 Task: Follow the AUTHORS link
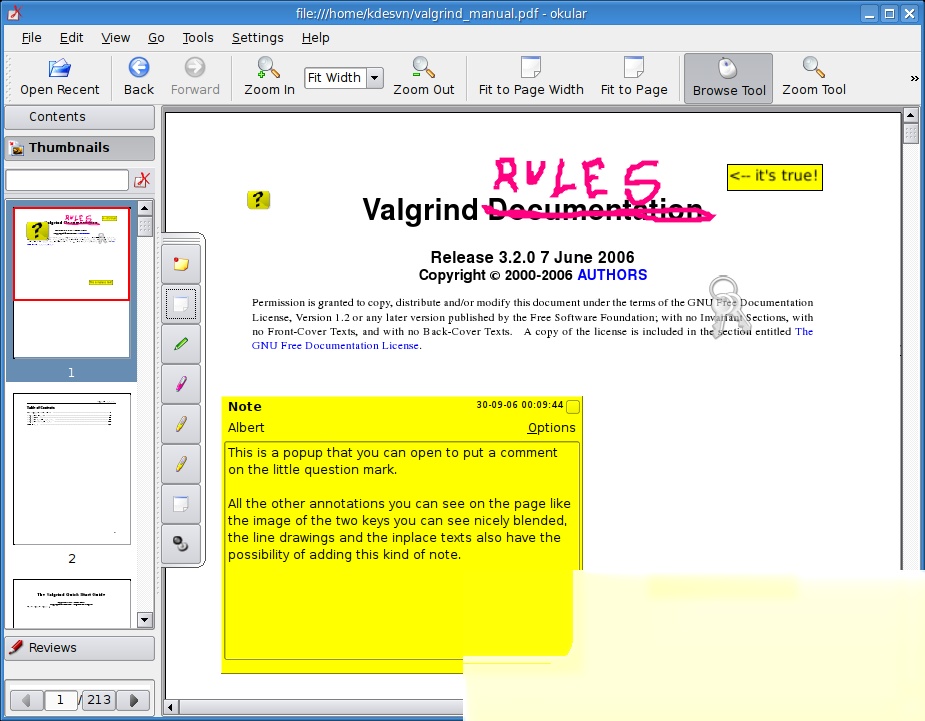[x=612, y=275]
